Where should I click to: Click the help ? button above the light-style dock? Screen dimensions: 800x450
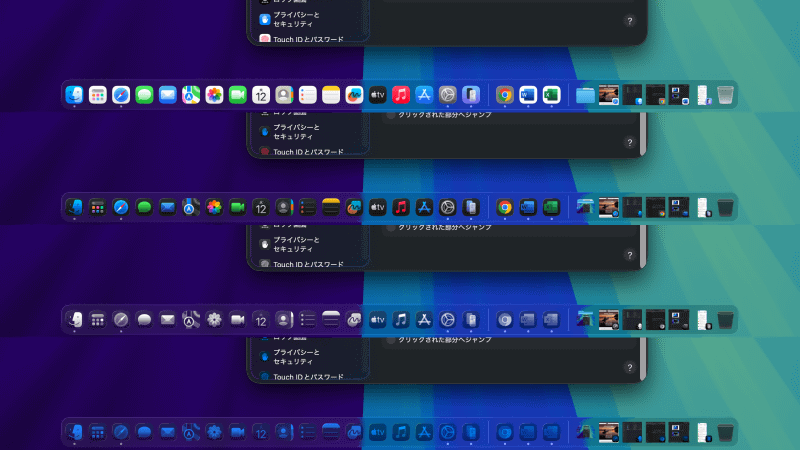point(630,21)
